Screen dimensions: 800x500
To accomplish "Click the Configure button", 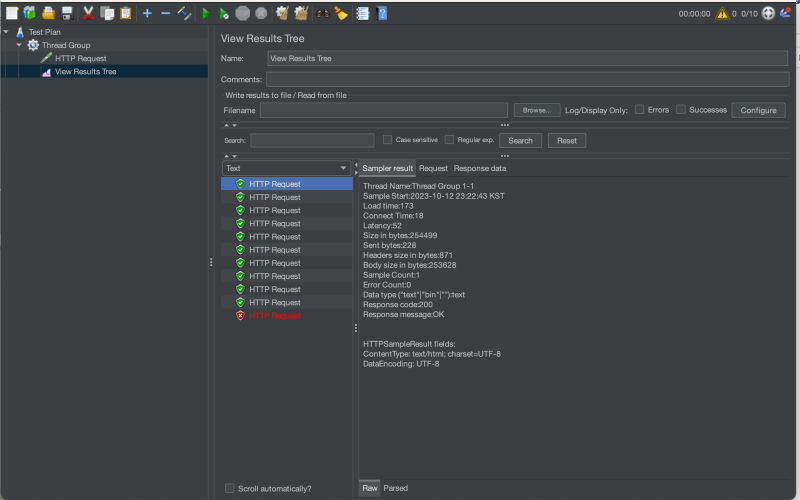I will tap(758, 110).
